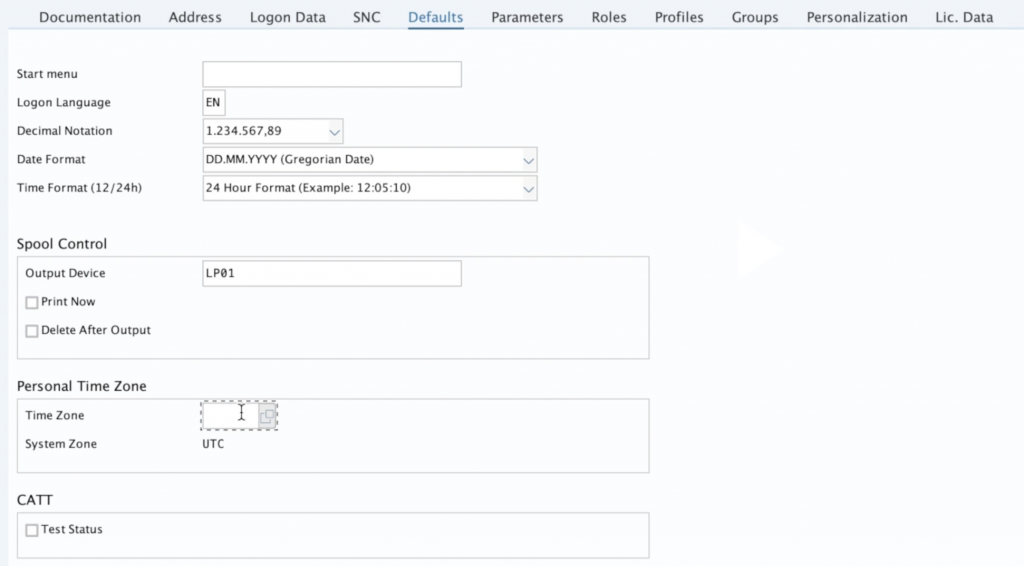View the Profiles tab
1024x566 pixels.
point(679,17)
